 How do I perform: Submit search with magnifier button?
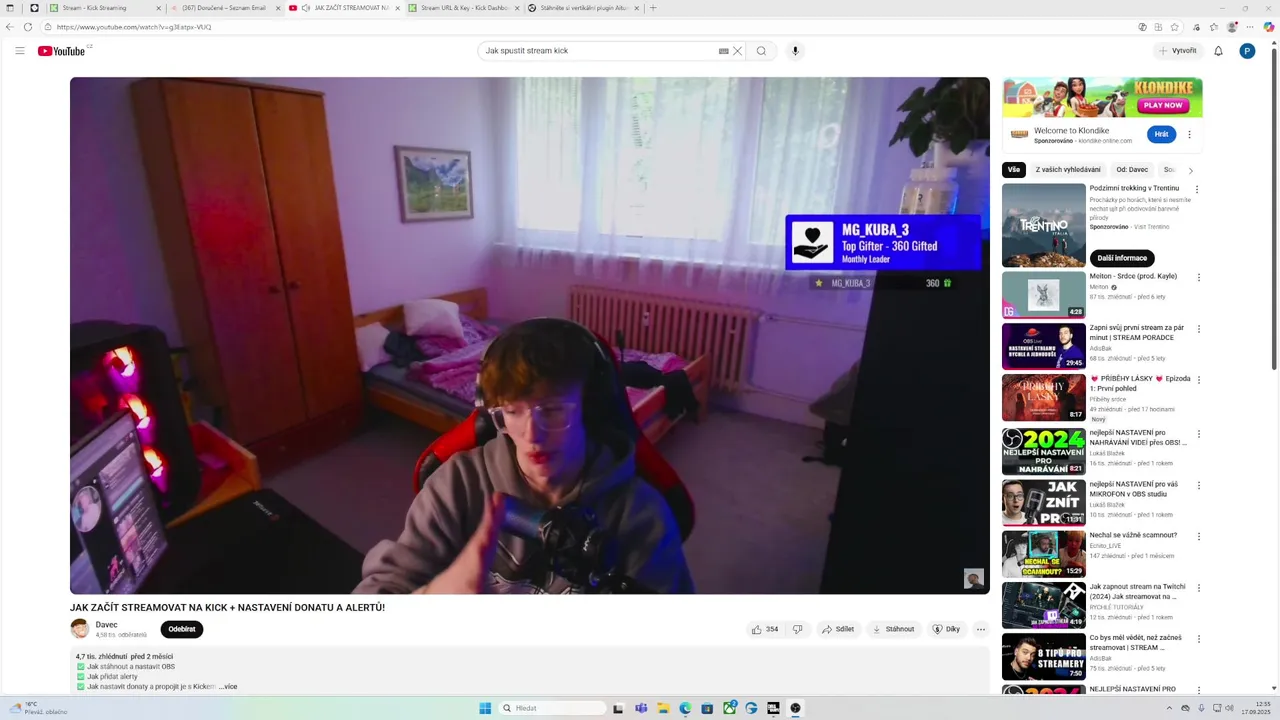pos(761,51)
